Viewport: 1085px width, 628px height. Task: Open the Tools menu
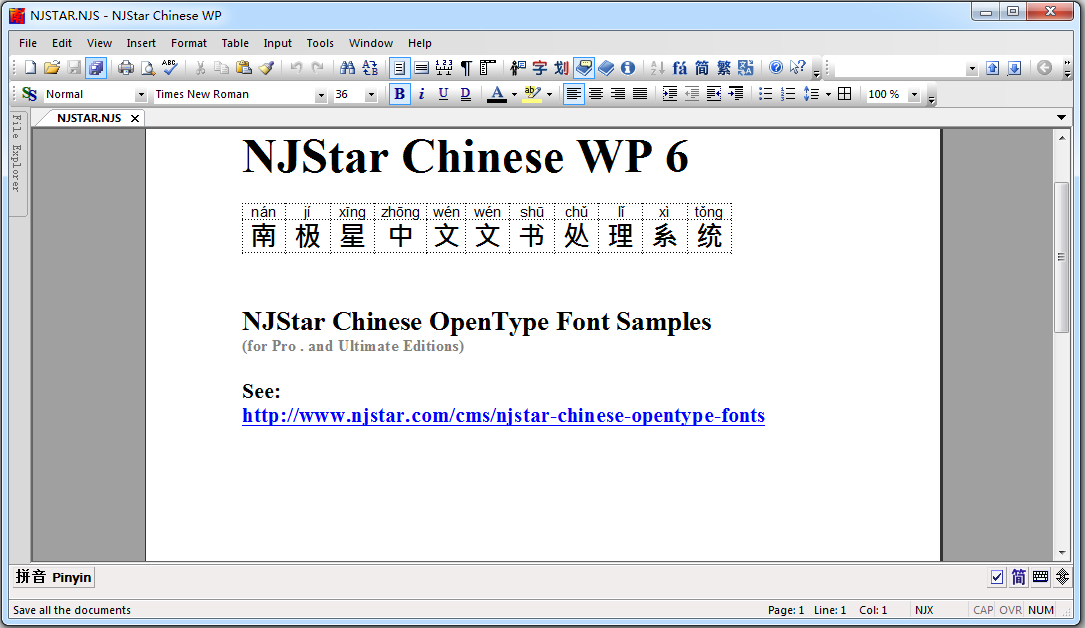click(x=320, y=43)
